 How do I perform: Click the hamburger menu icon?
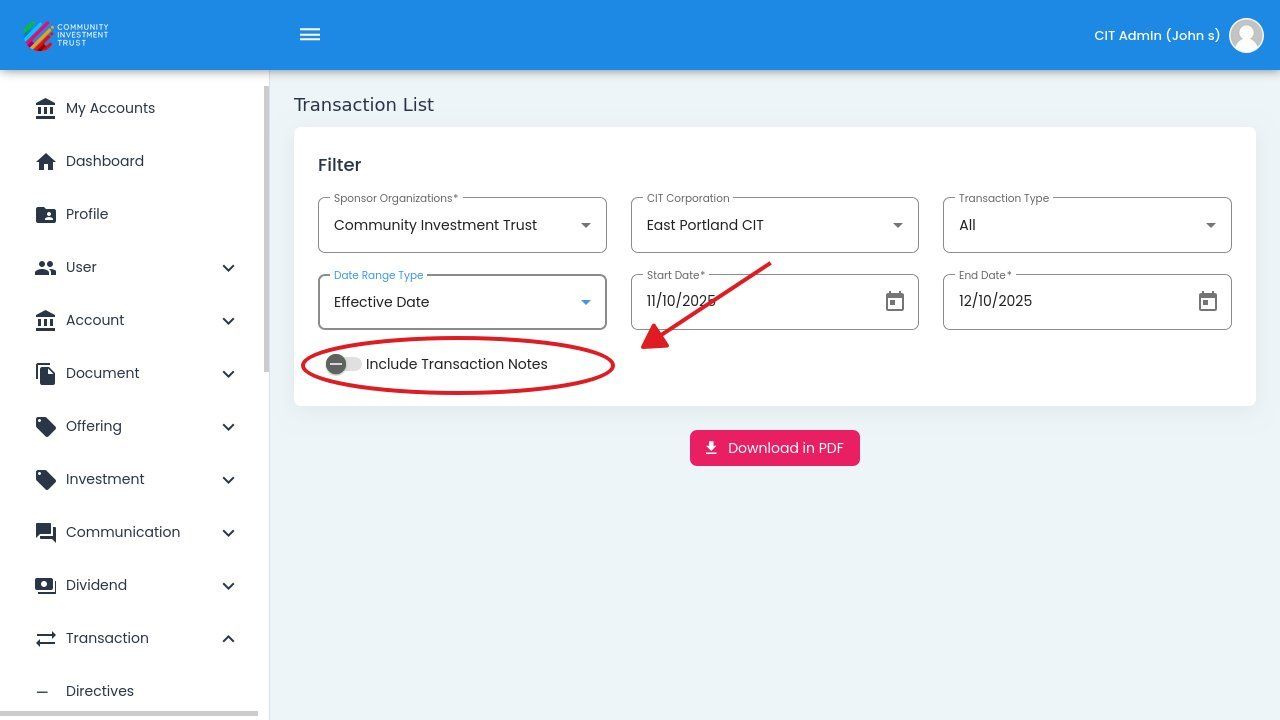click(310, 35)
